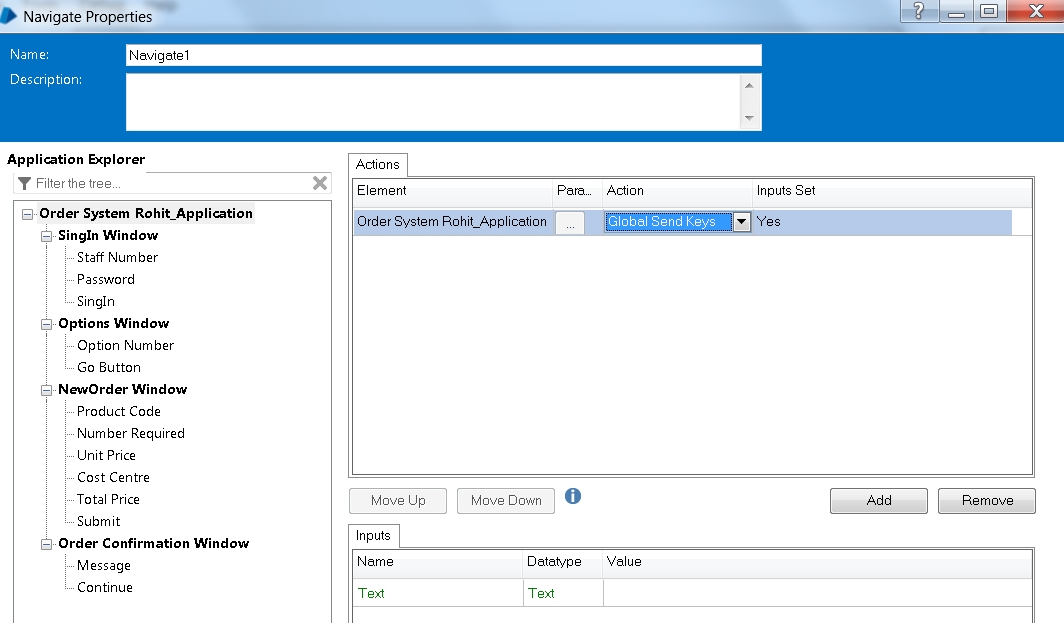
Task: Open the Action dropdown for Global Send Keys
Action: point(741,222)
